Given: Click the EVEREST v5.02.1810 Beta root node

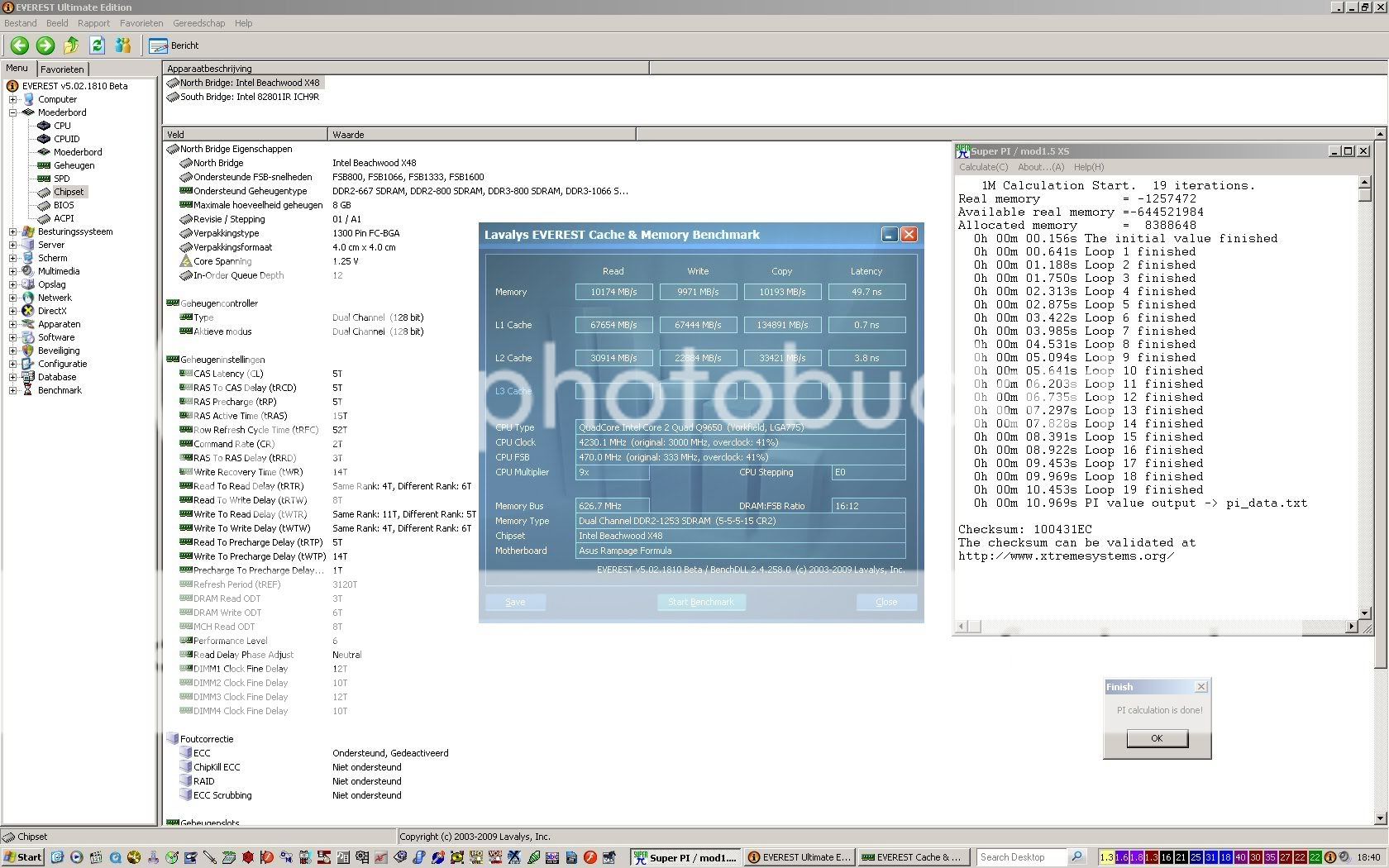Looking at the screenshot, I should (74, 86).
